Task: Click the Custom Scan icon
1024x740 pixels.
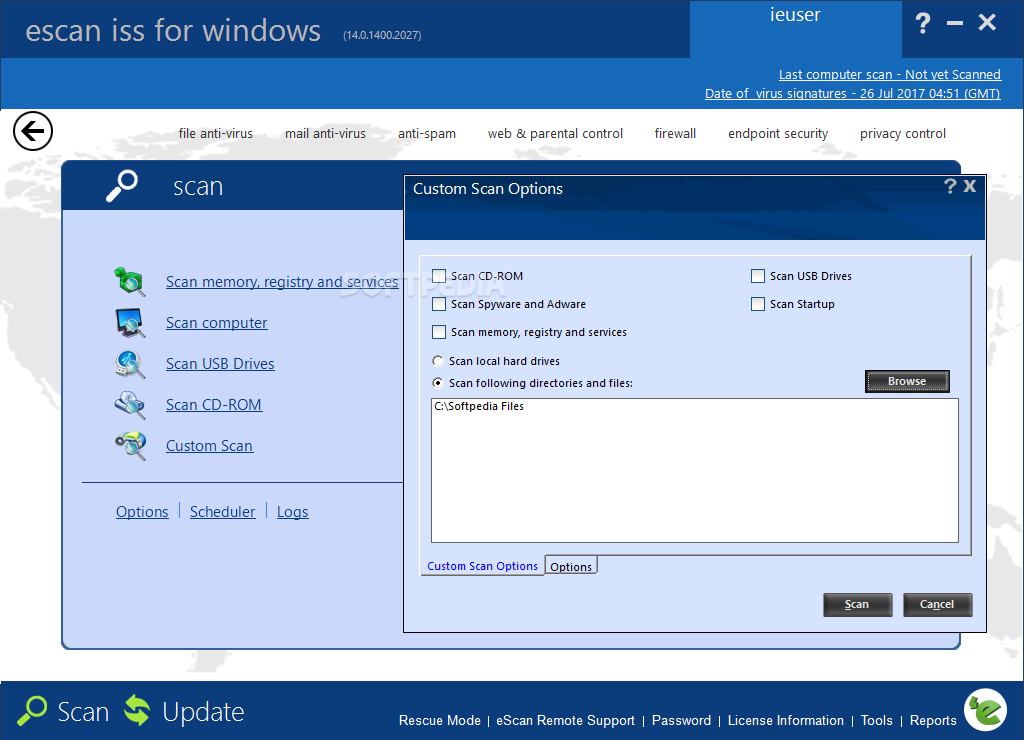Action: pos(129,445)
